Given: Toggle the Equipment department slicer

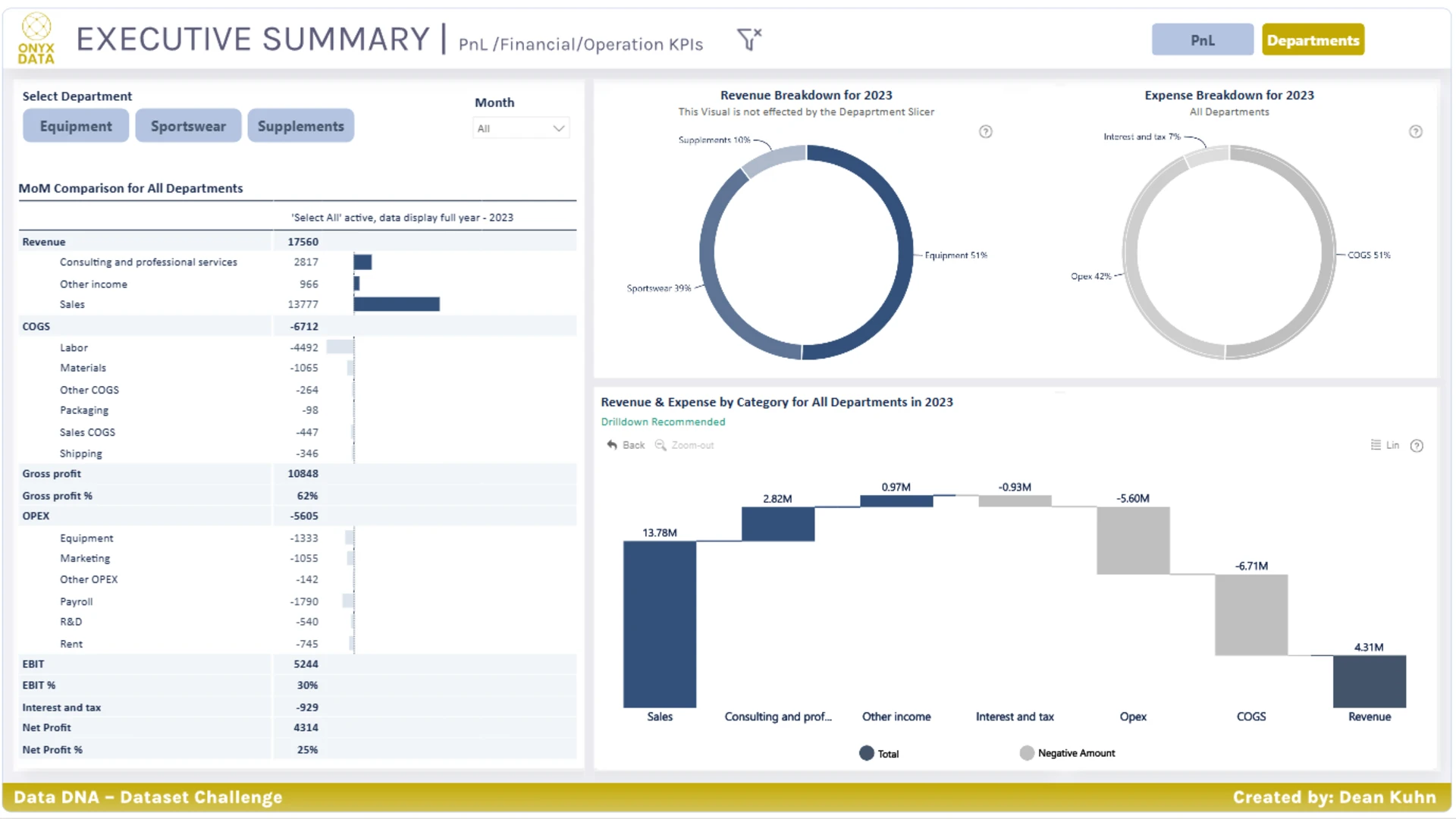Looking at the screenshot, I should [76, 126].
